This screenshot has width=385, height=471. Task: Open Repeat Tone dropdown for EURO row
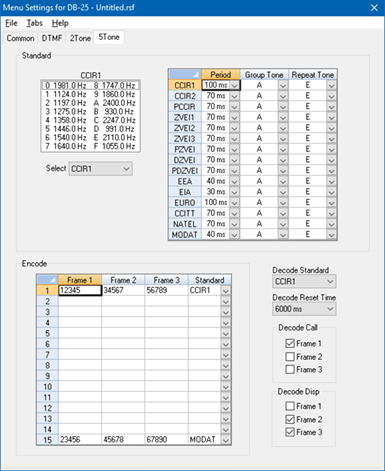(x=331, y=203)
